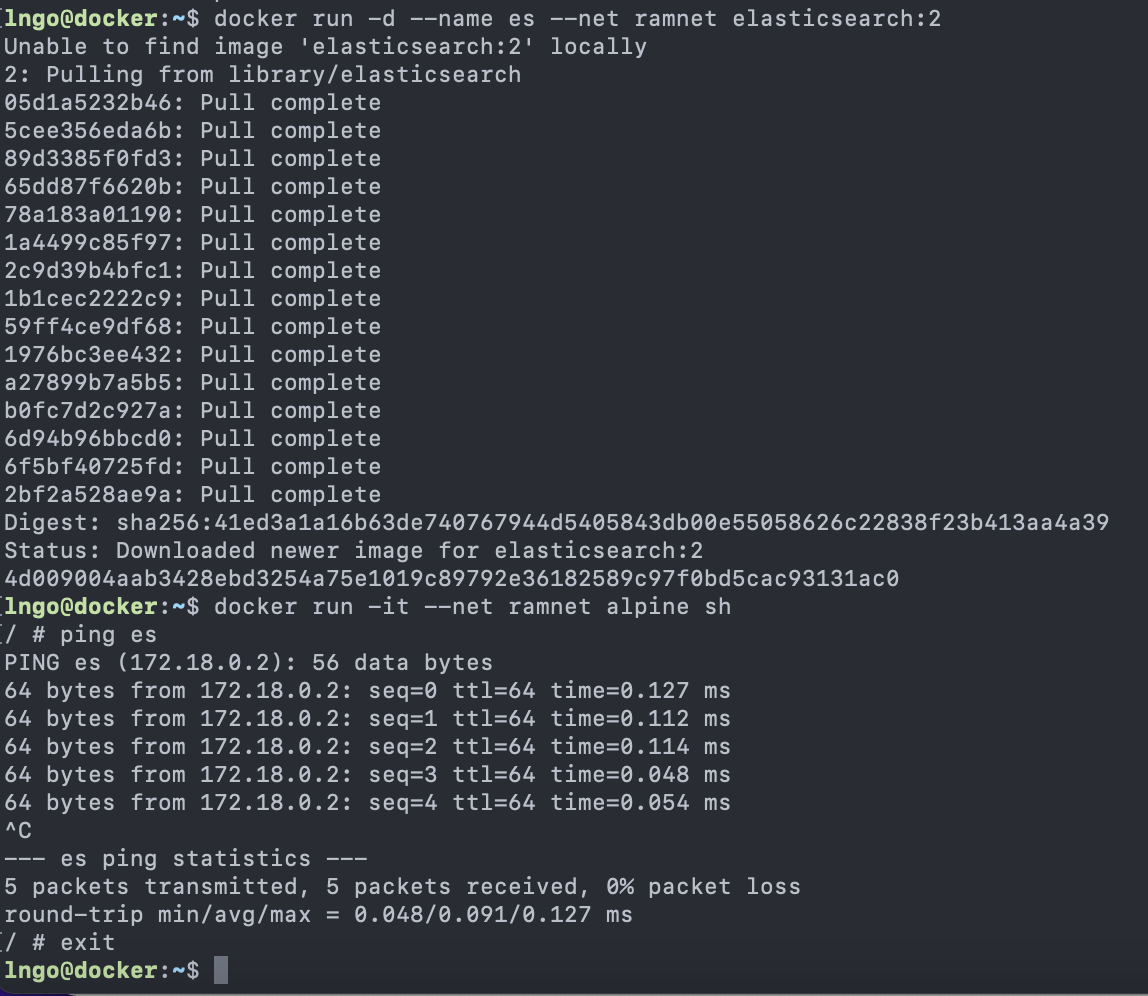1148x996 pixels.
Task: Click the '2: Pulling from library/elasticsearch' line
Action: click(262, 74)
